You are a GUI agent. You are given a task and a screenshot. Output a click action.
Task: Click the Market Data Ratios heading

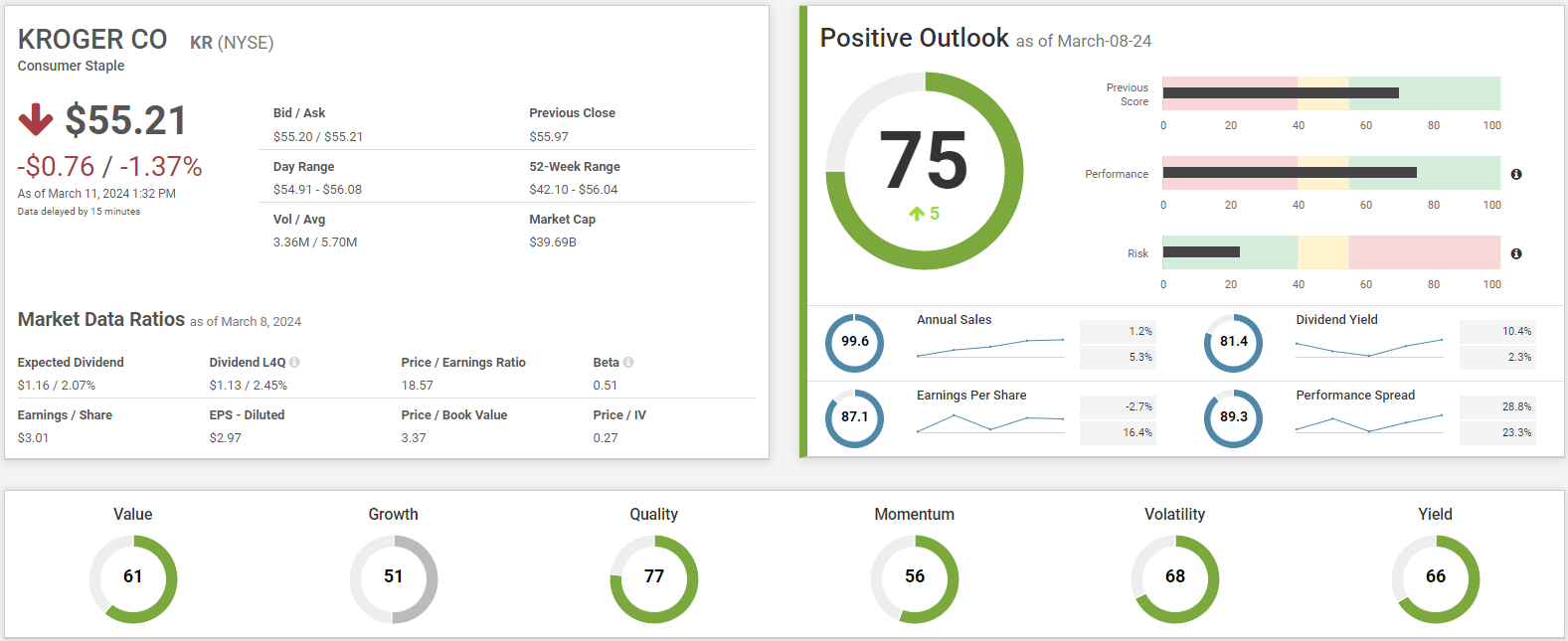[101, 319]
